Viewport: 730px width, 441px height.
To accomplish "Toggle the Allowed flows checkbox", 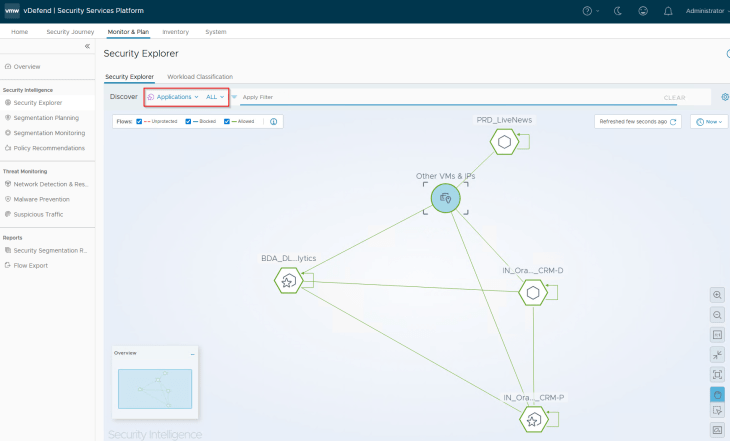I will coord(228,121).
